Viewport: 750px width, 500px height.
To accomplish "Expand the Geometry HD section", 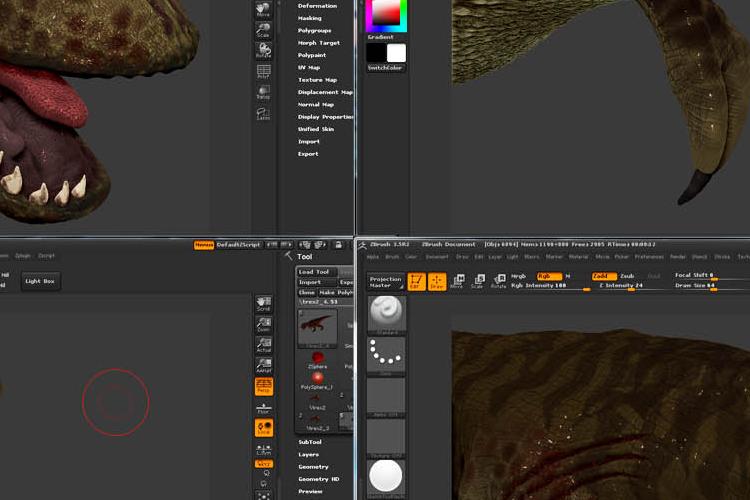I will coord(319,479).
